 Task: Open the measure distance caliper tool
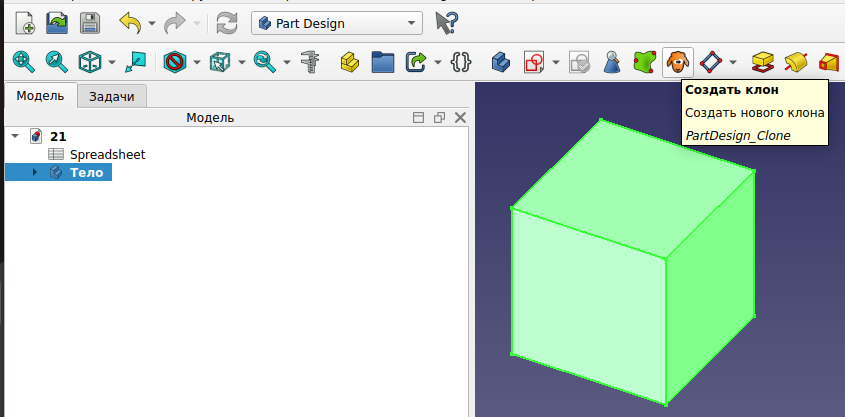click(x=309, y=62)
